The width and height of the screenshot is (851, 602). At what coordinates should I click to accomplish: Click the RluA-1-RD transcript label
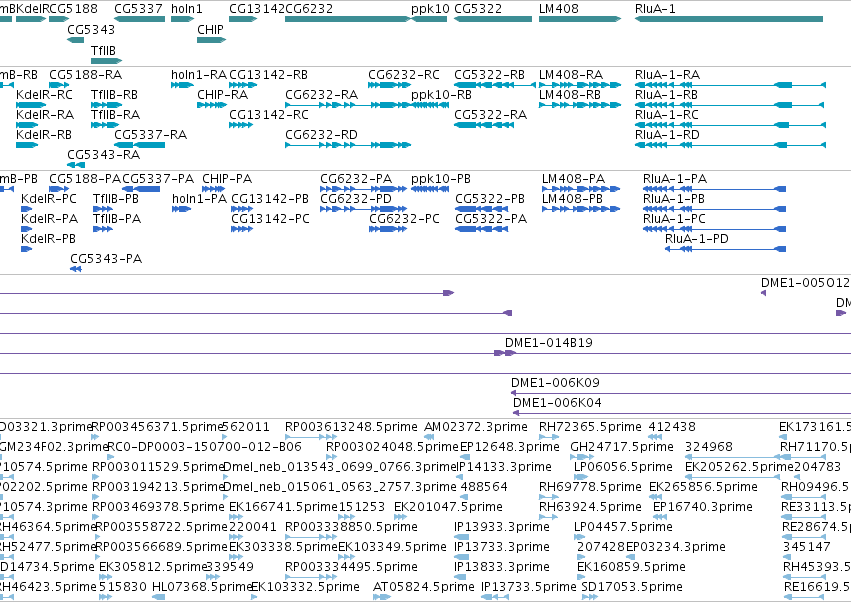[667, 135]
